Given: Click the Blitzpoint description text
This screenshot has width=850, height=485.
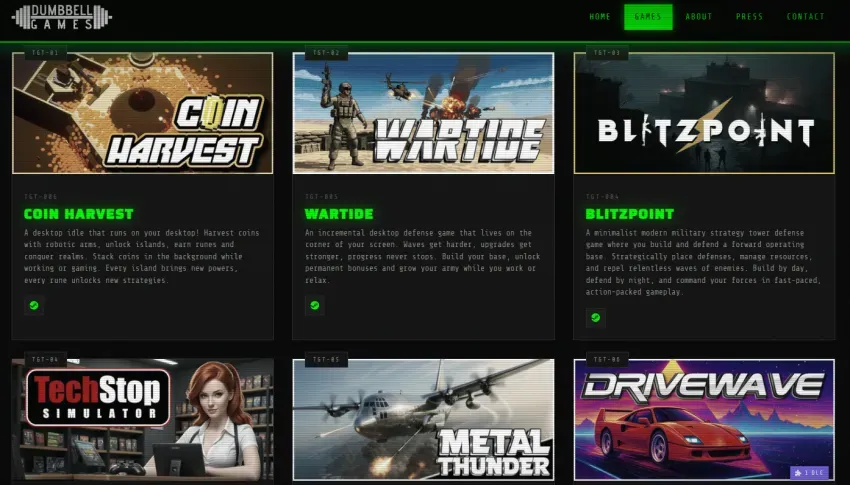Looking at the screenshot, I should point(704,262).
